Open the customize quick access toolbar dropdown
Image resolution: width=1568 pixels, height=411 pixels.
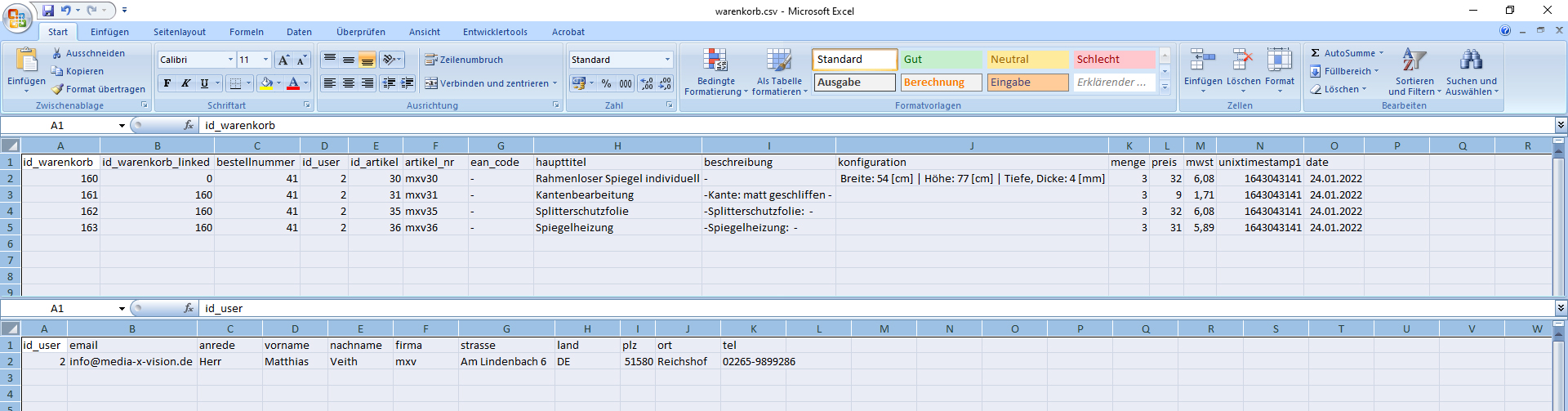coord(124,11)
